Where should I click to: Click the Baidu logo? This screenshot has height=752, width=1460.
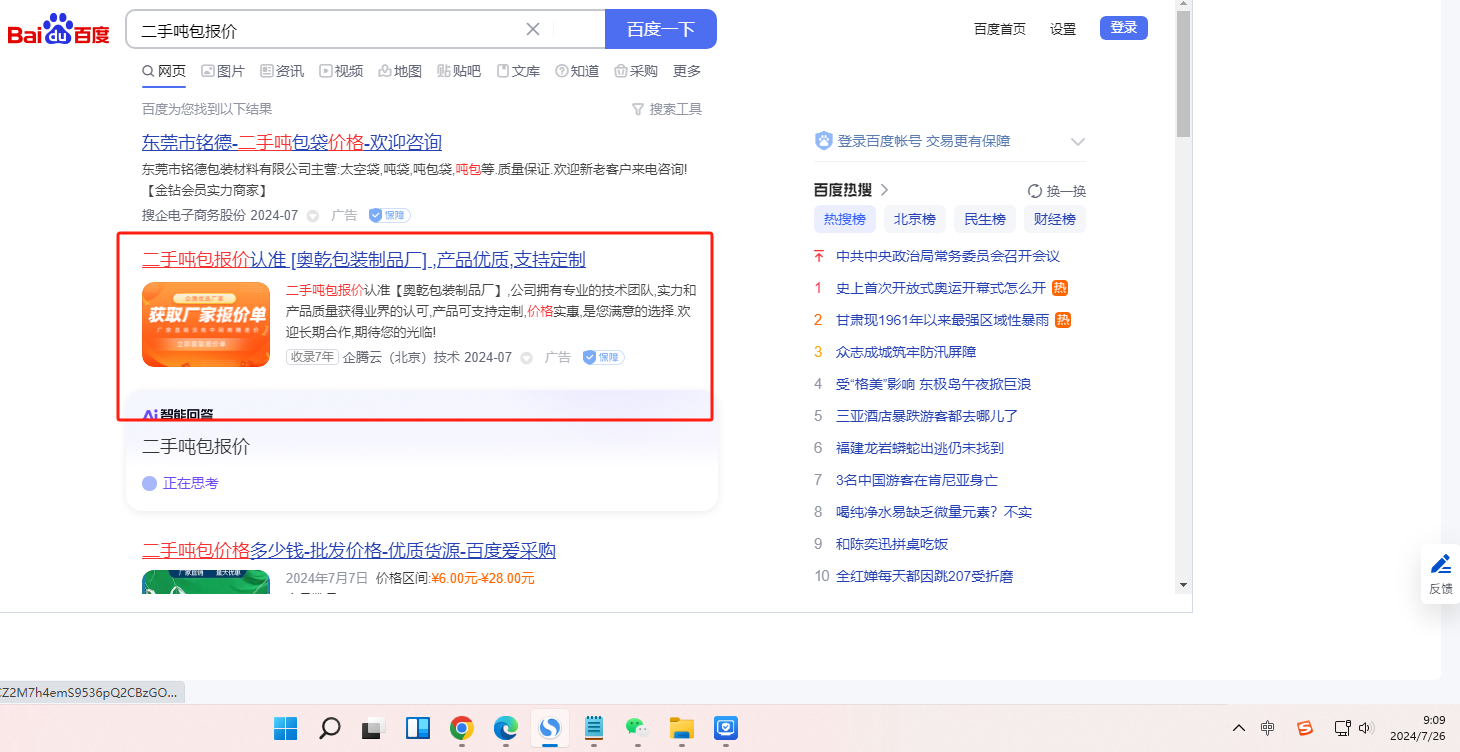coord(58,30)
